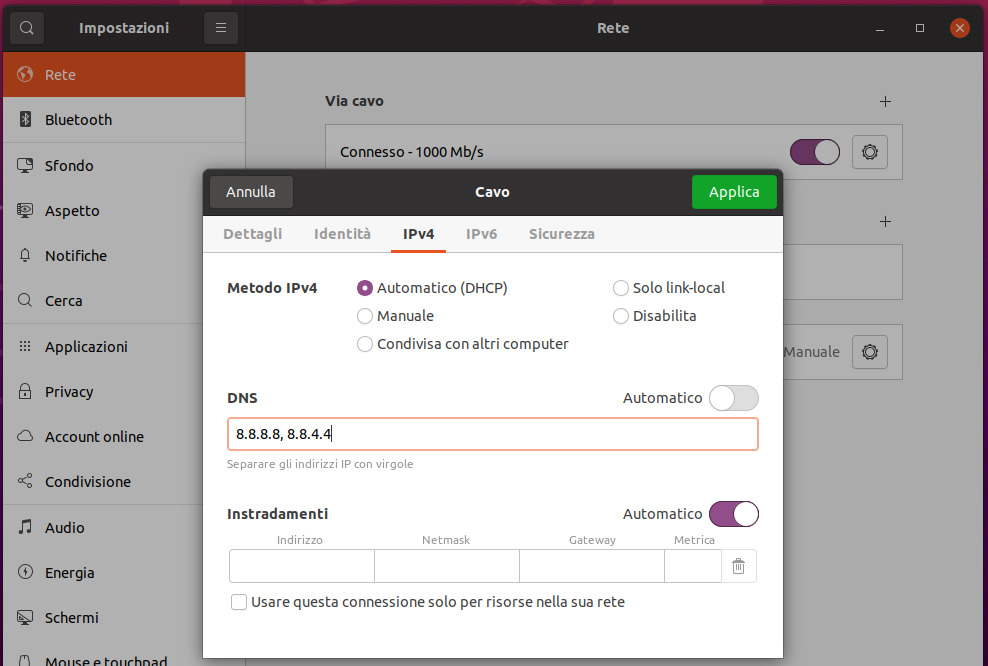This screenshot has width=988, height=666.
Task: Open Bluetooth settings in the sidebar
Action: [x=78, y=120]
